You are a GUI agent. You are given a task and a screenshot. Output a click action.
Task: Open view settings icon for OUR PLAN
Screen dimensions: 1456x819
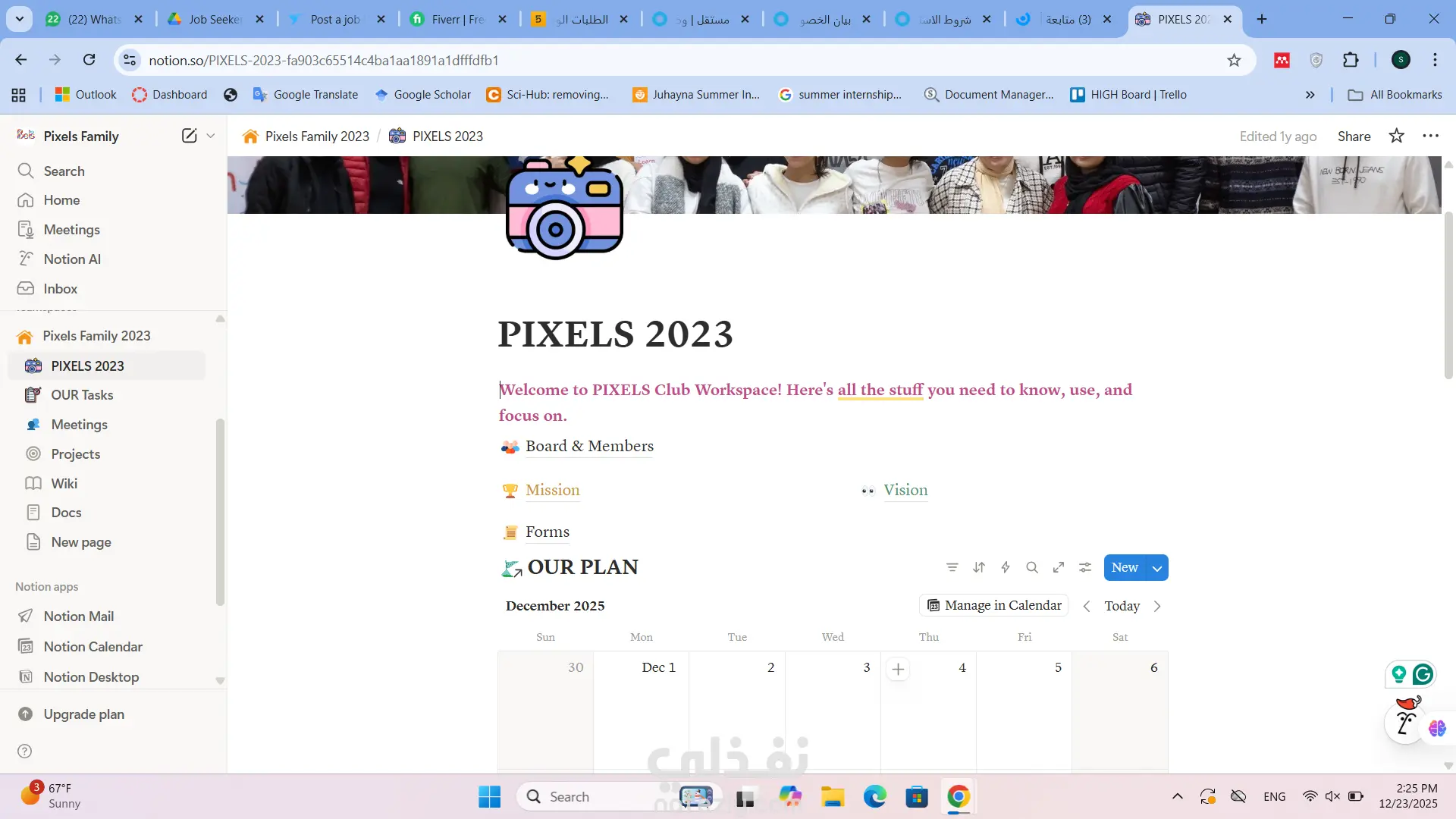click(x=1085, y=567)
